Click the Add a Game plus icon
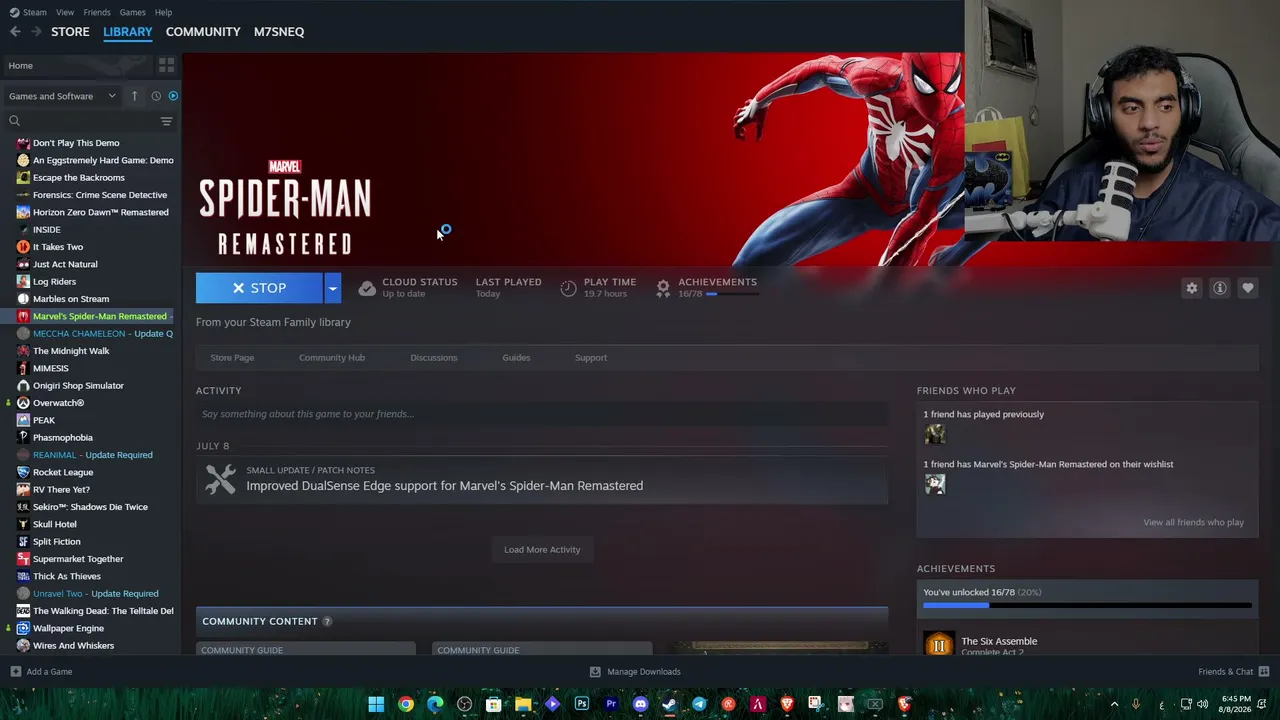The image size is (1280, 720). coord(15,672)
